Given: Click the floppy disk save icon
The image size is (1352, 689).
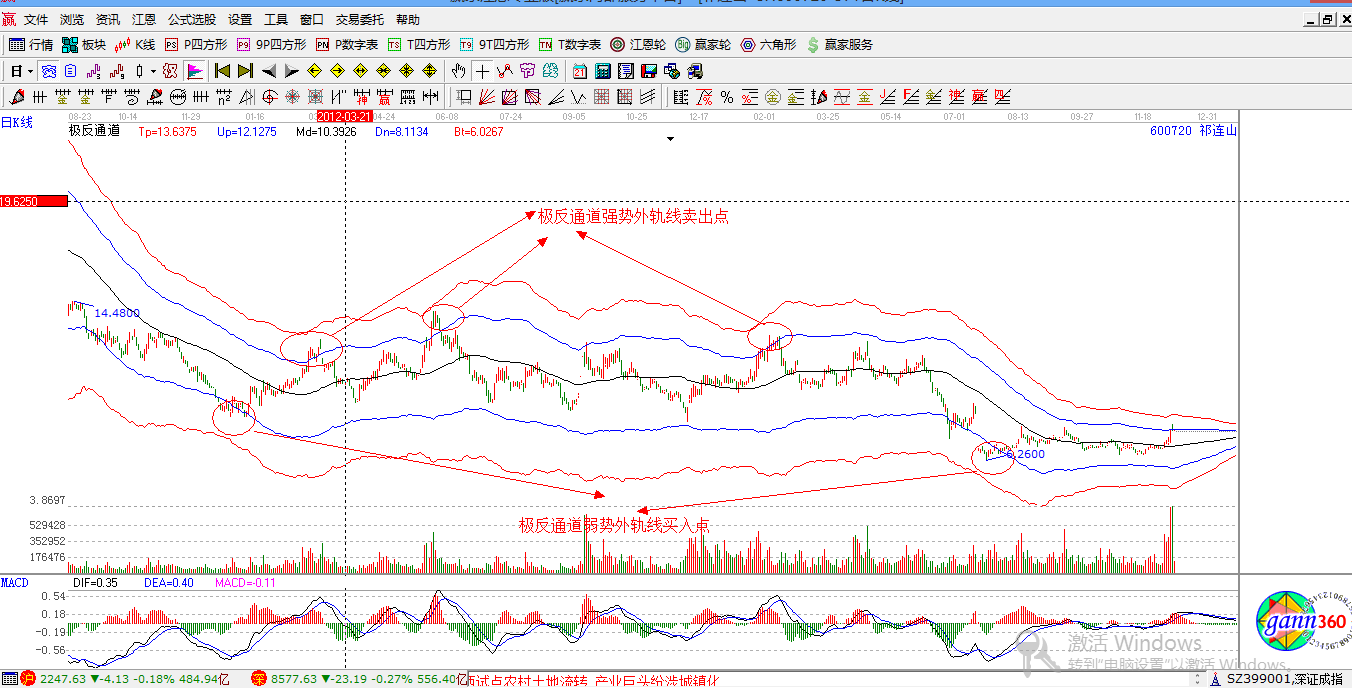Looking at the screenshot, I should (648, 71).
